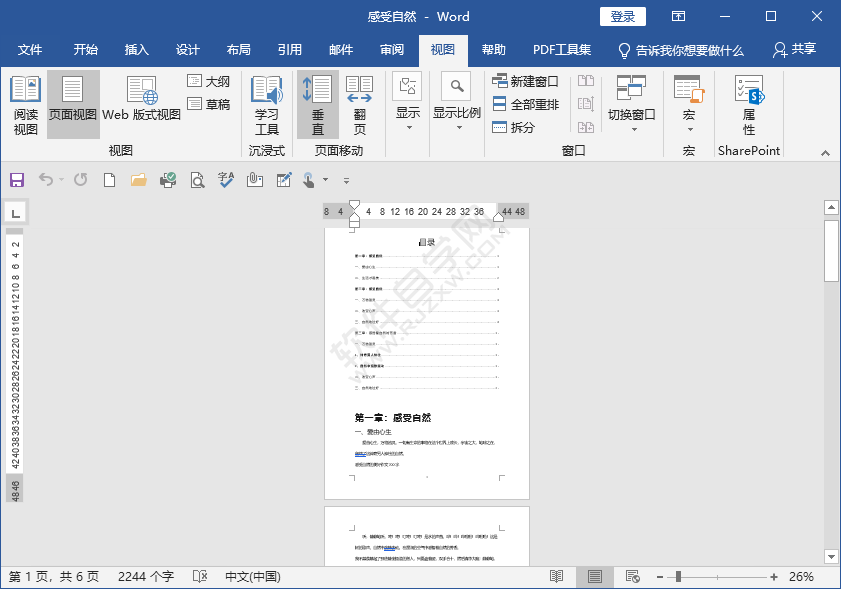Viewport: 841px width, 589px height.
Task: Open the 审阅 (Review) tab
Action: coord(392,50)
